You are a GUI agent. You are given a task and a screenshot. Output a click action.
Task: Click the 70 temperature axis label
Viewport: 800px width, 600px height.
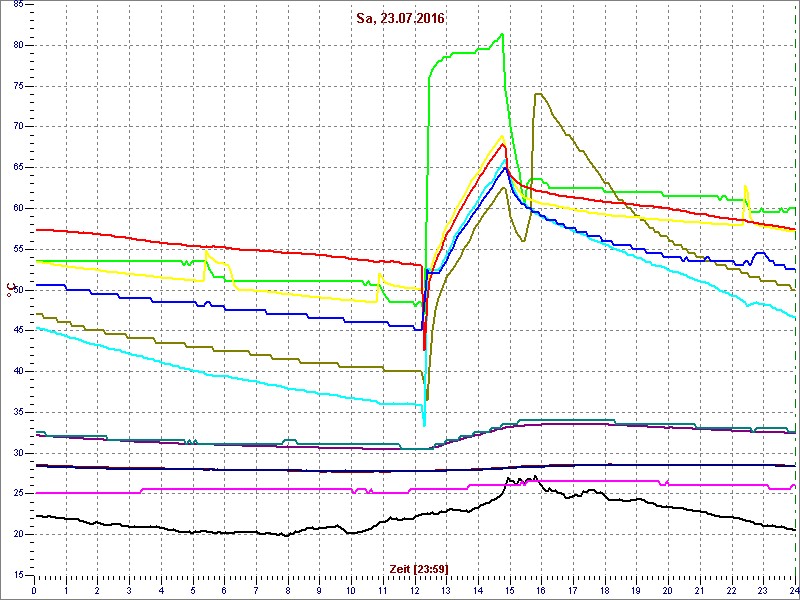click(x=18, y=127)
